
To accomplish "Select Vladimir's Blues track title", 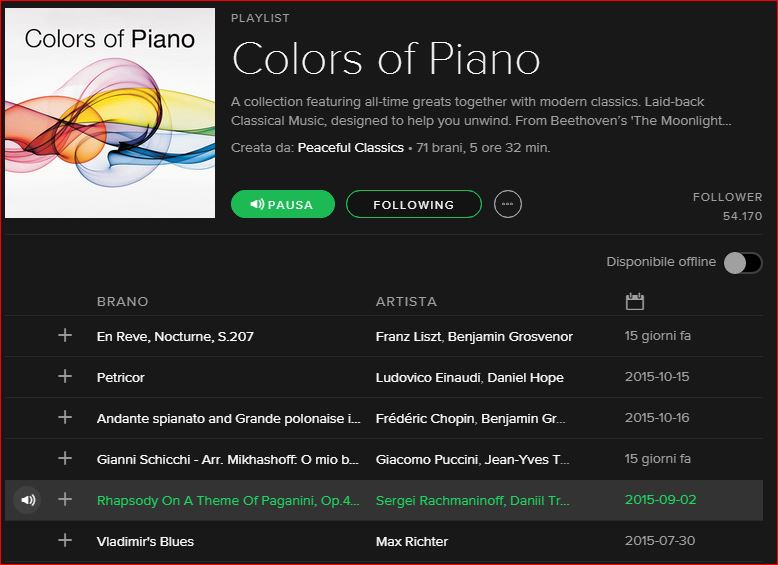I will pyautogui.click(x=145, y=542).
